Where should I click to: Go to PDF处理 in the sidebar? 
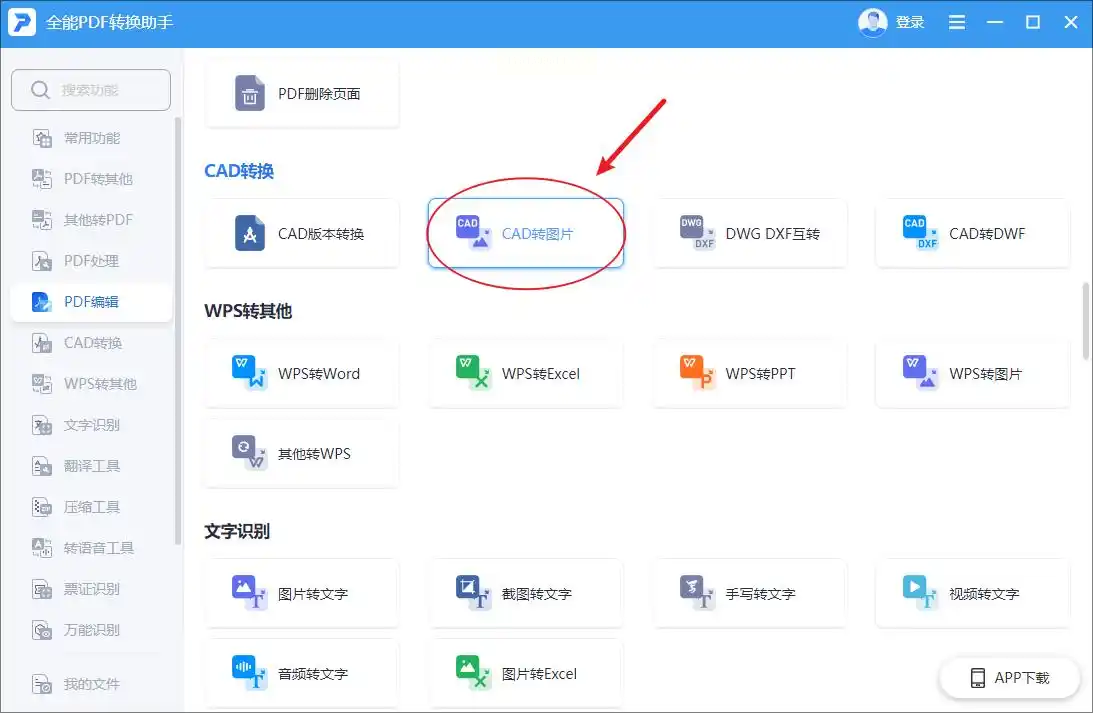(x=91, y=261)
